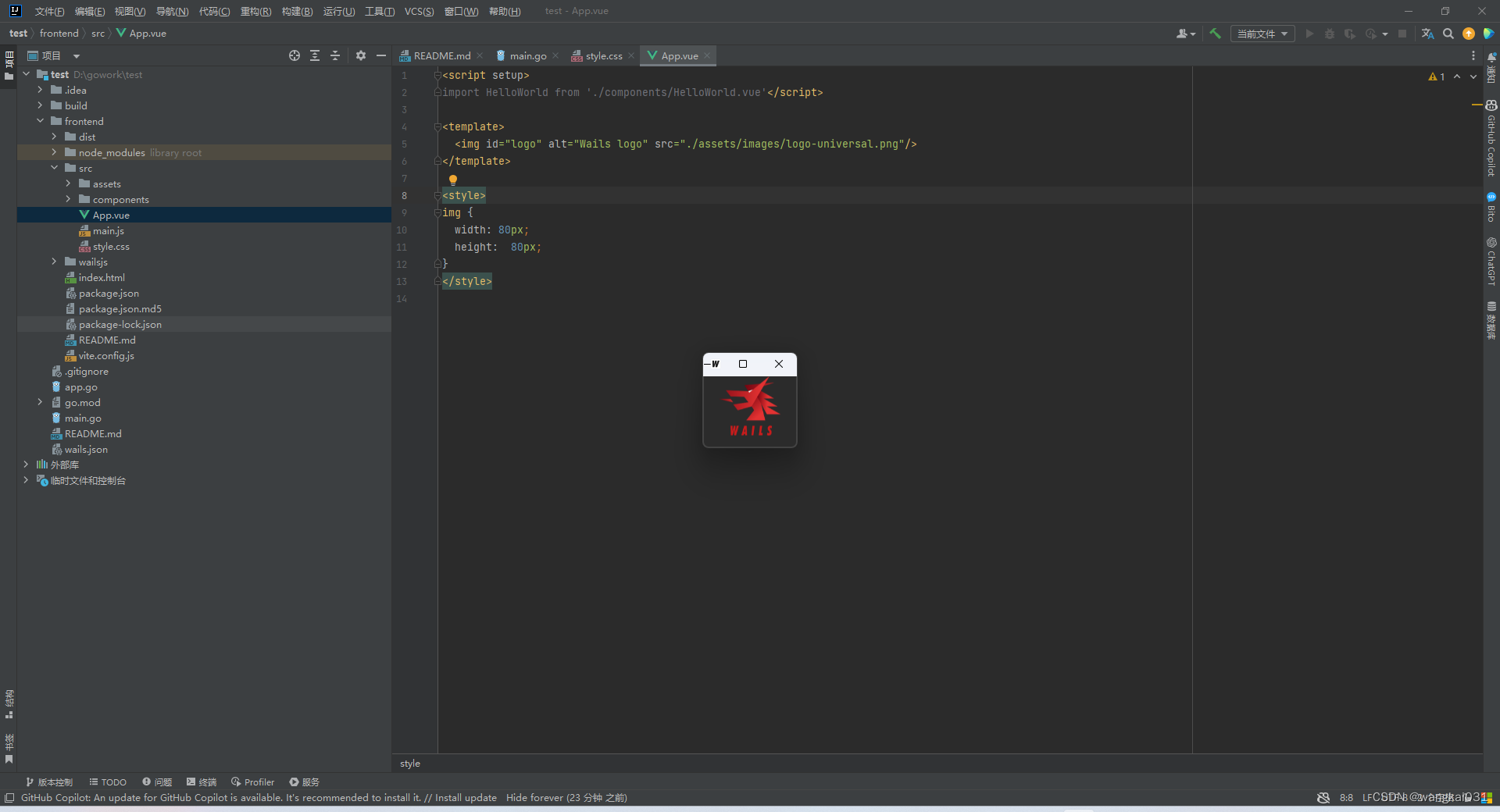Click the Stop square icon

[1402, 34]
